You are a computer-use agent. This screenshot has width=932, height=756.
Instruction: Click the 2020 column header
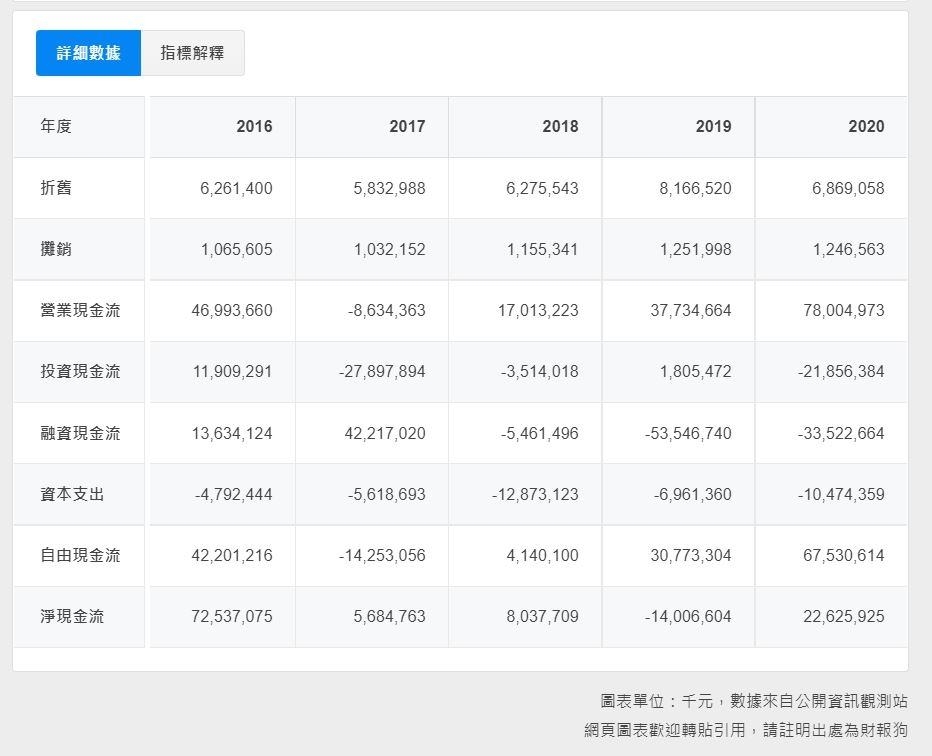point(866,126)
